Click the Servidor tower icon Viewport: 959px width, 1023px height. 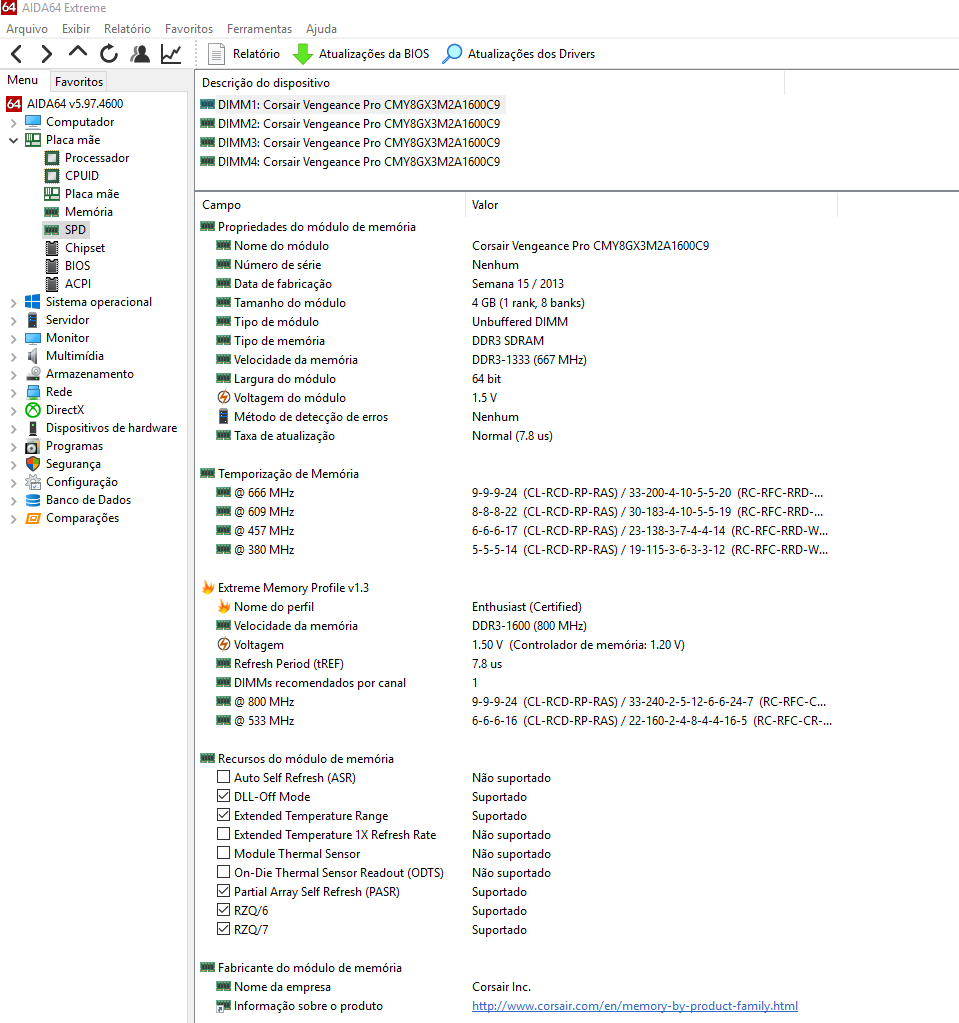(33, 320)
